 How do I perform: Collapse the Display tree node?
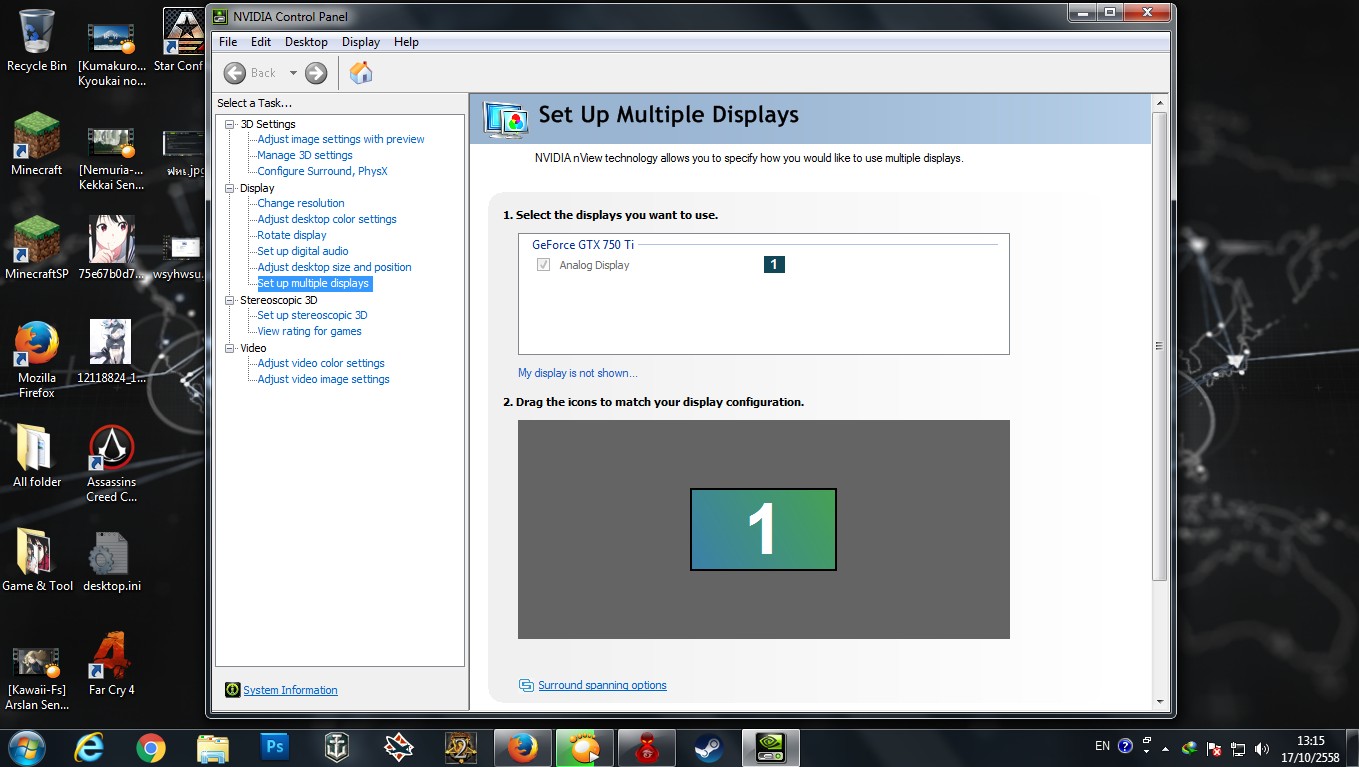229,188
